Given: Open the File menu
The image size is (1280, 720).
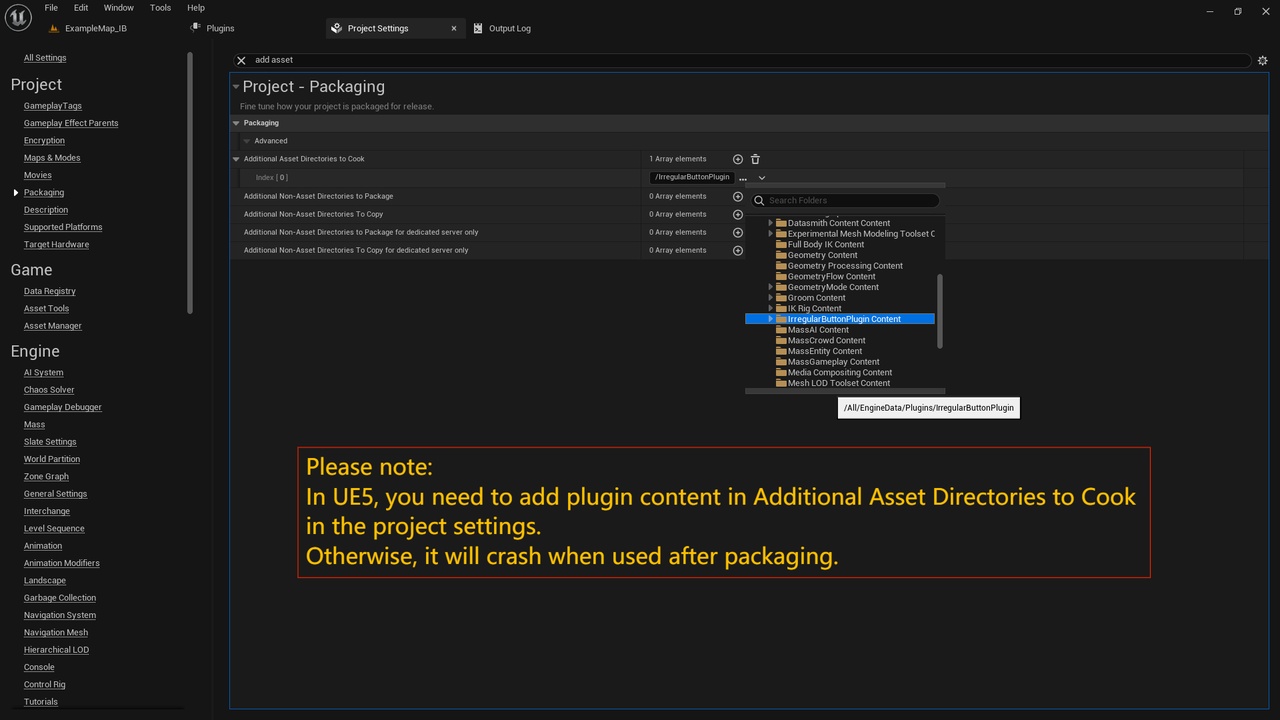Looking at the screenshot, I should pyautogui.click(x=51, y=8).
